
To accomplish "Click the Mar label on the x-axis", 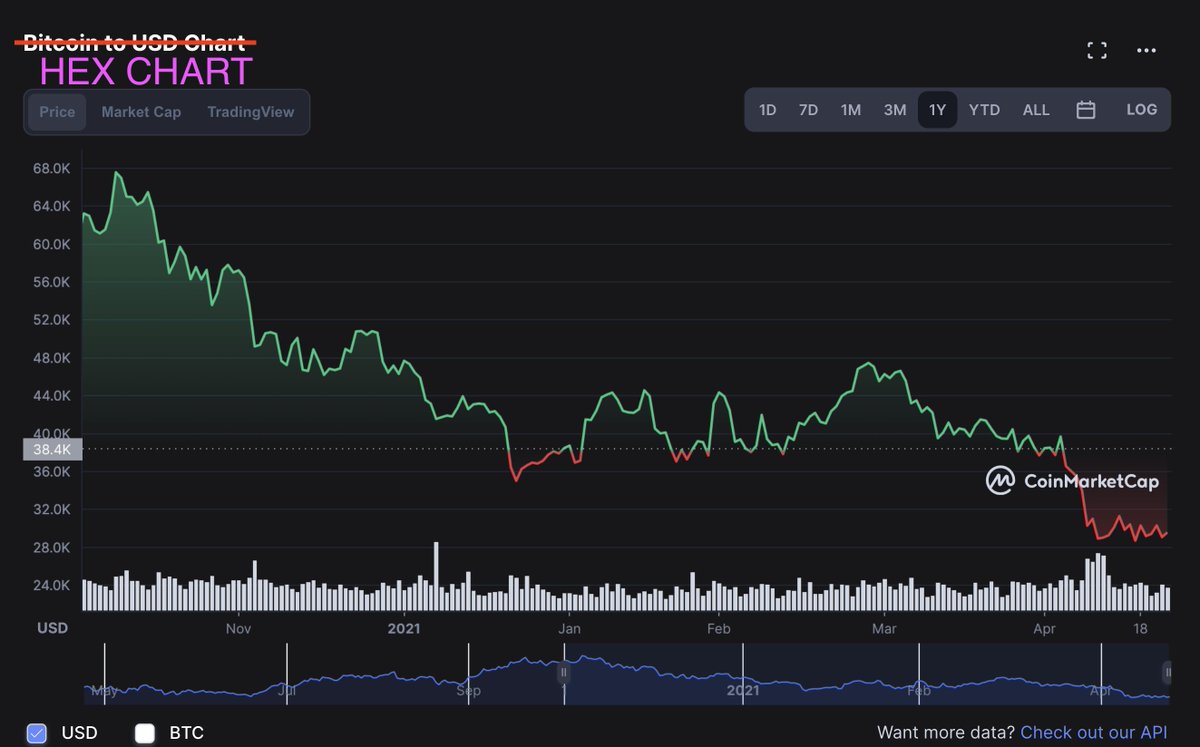I will pos(884,629).
